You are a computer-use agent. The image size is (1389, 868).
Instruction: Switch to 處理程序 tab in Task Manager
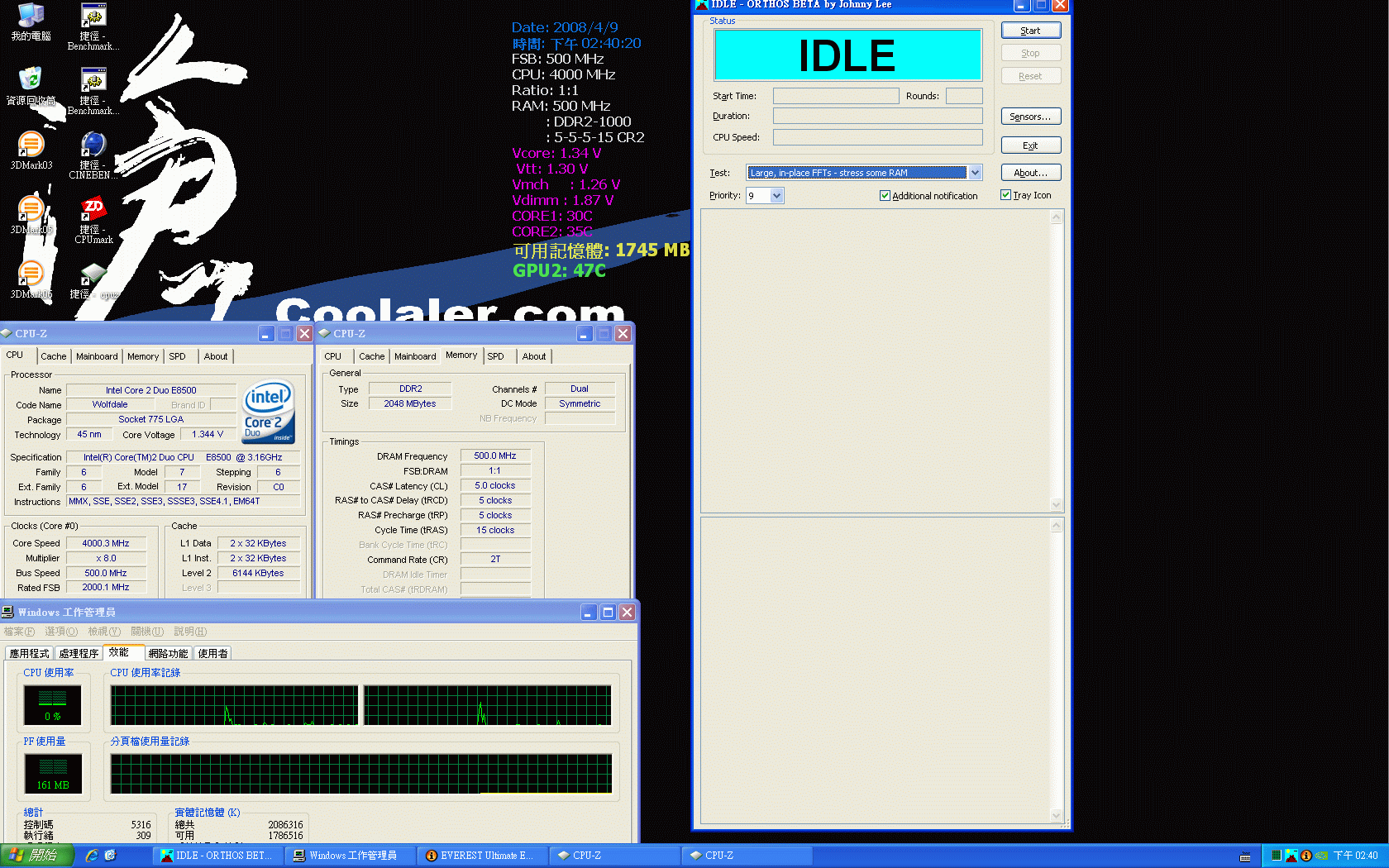79,653
